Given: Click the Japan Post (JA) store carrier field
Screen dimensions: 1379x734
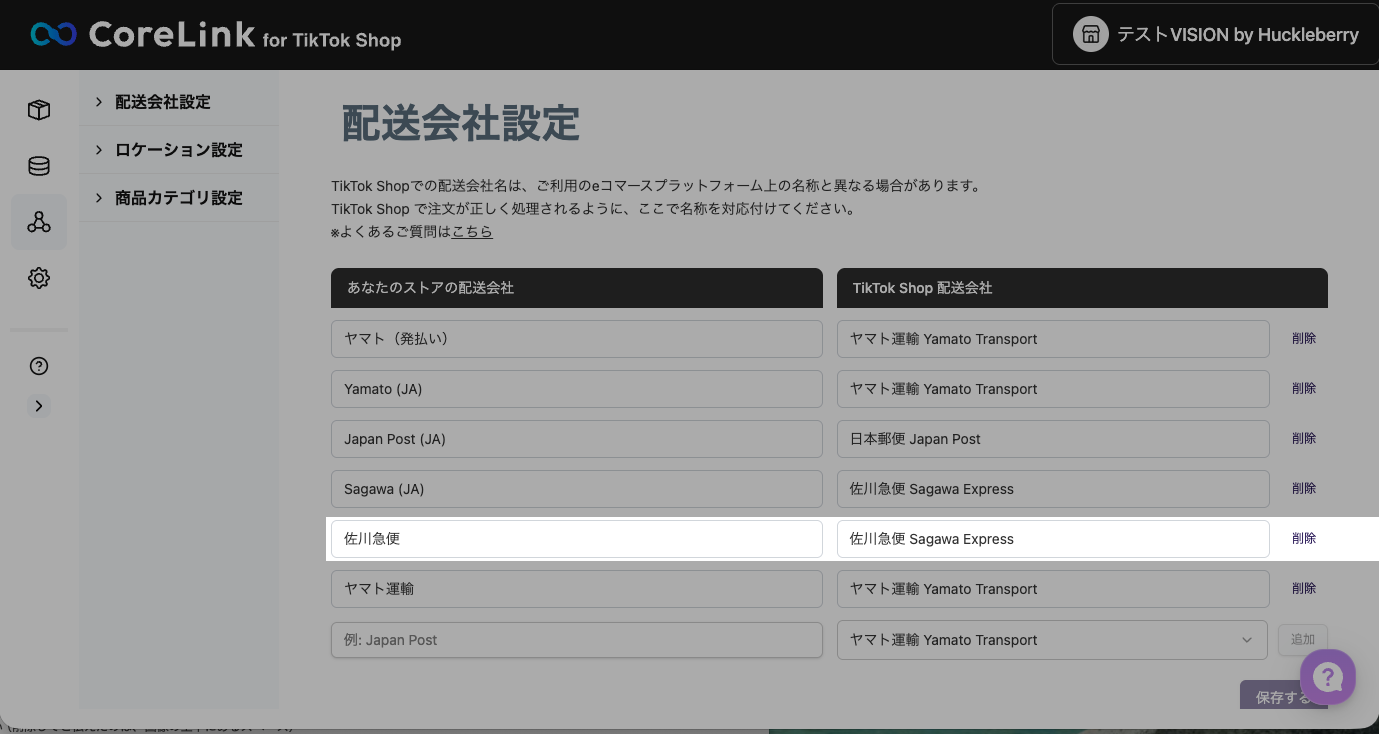Looking at the screenshot, I should click(x=577, y=439).
